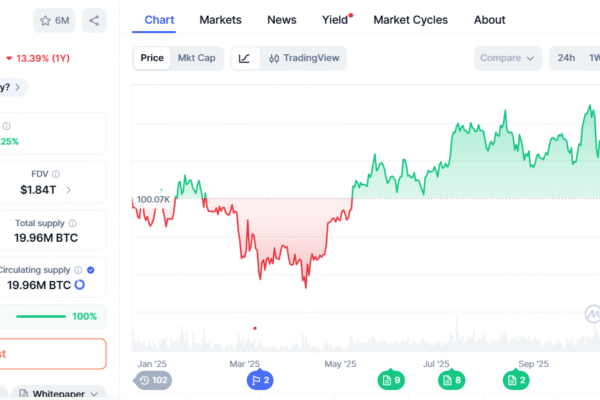Expand the Whitepaper dropdown
The image size is (600, 400).
pyautogui.click(x=62, y=394)
